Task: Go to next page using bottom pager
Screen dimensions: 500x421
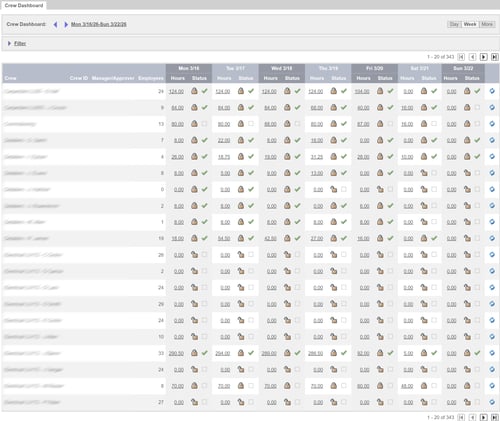Action: 483,417
